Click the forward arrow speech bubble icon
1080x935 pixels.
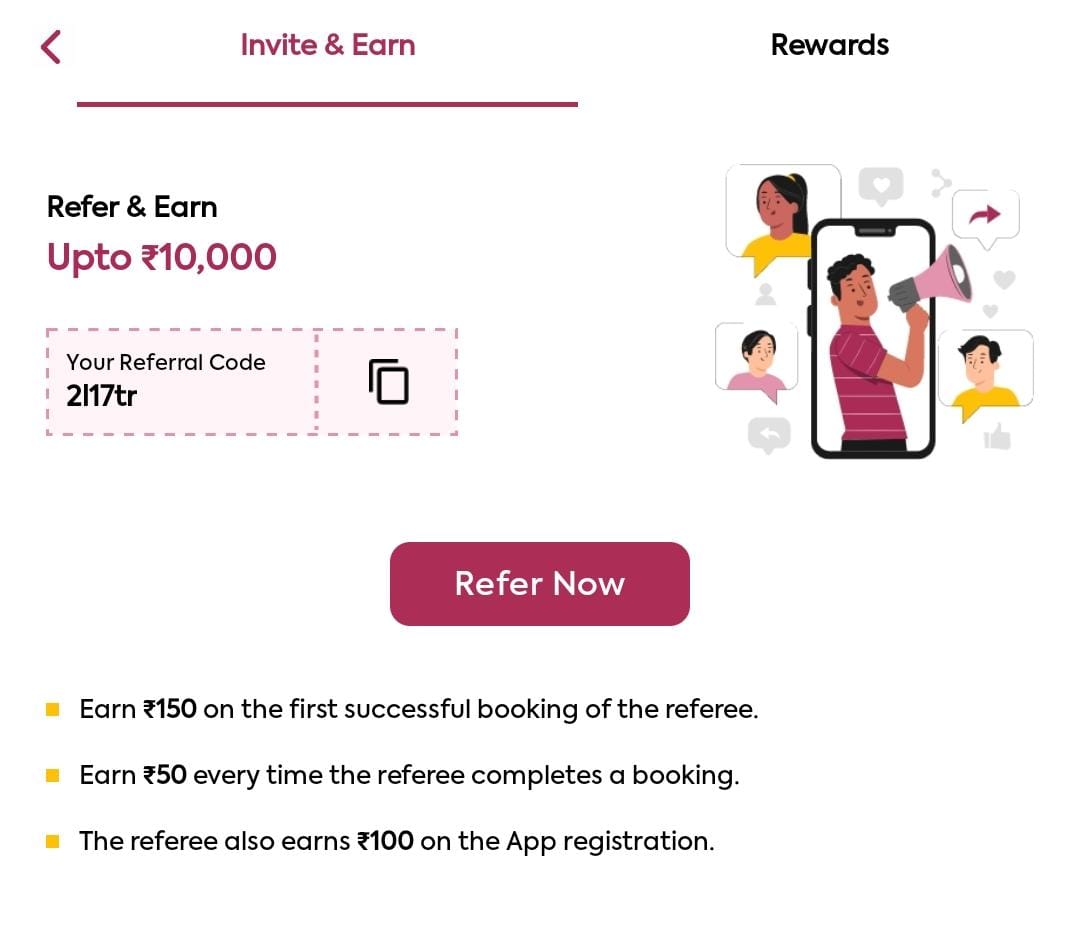985,214
